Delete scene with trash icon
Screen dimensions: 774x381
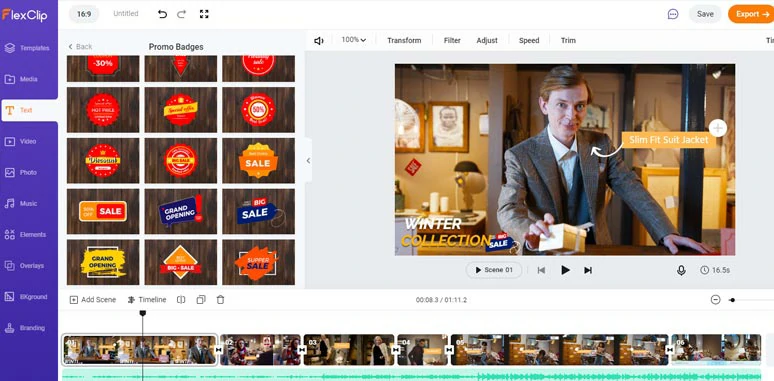click(x=221, y=300)
